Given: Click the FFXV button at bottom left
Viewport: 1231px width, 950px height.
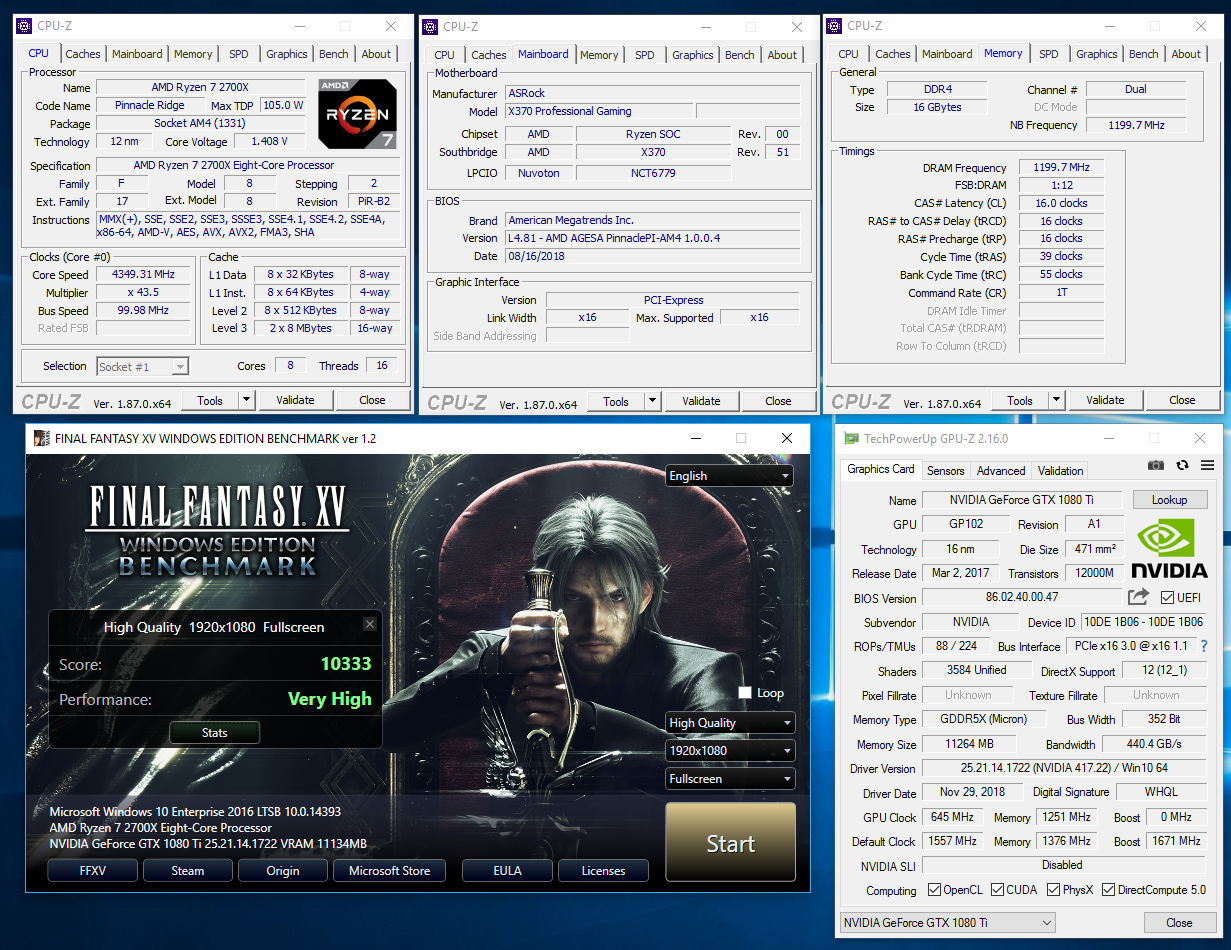Looking at the screenshot, I should (x=93, y=871).
